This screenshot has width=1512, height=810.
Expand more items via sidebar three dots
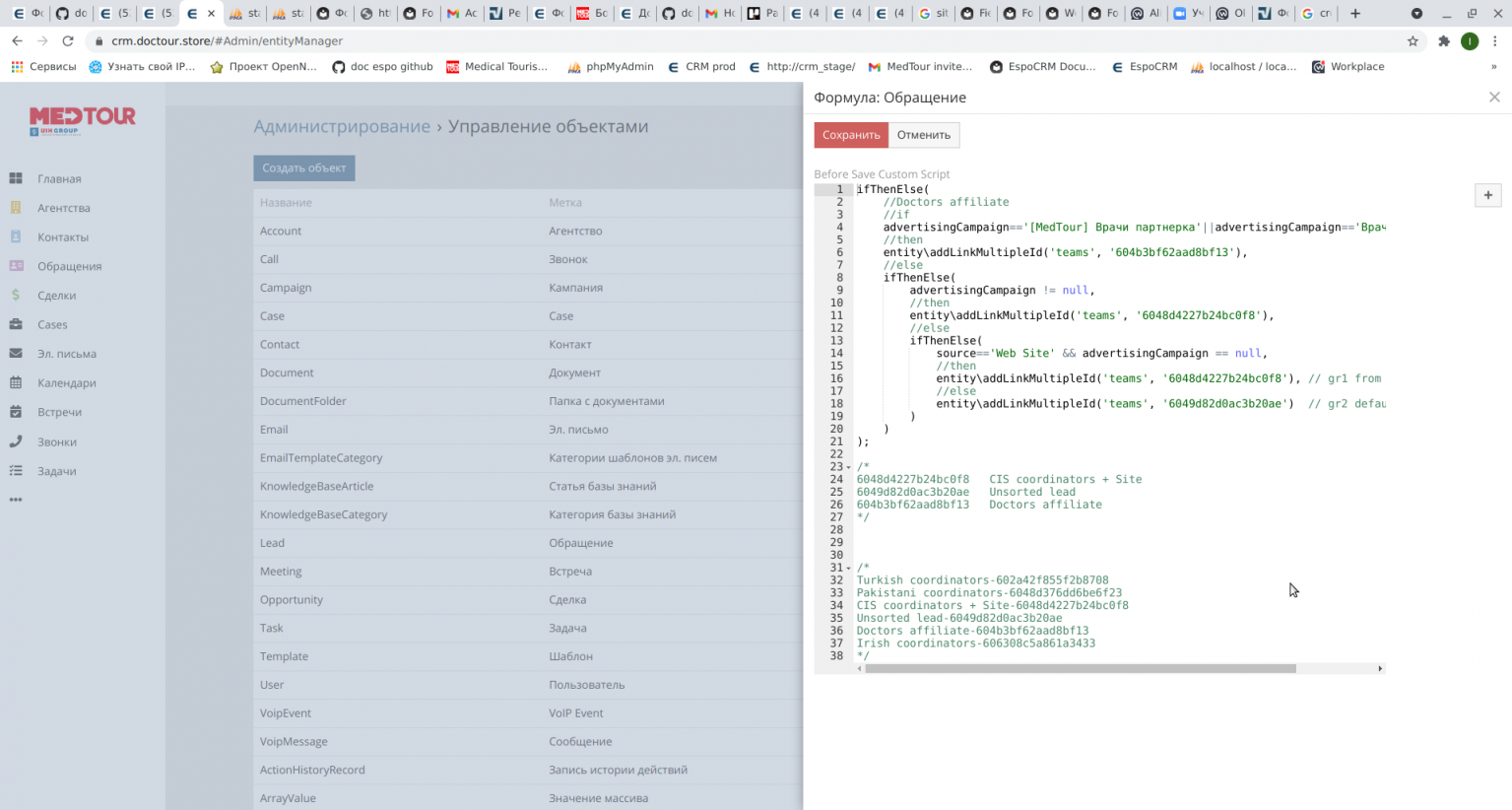pyautogui.click(x=16, y=500)
